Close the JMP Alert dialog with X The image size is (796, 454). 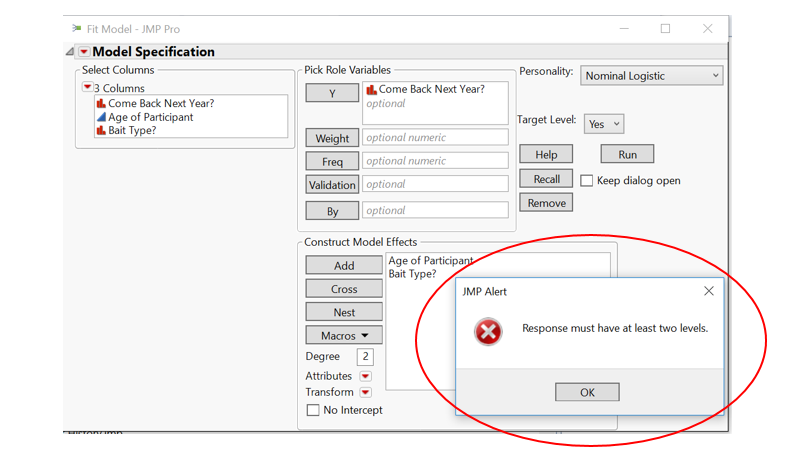click(x=709, y=291)
